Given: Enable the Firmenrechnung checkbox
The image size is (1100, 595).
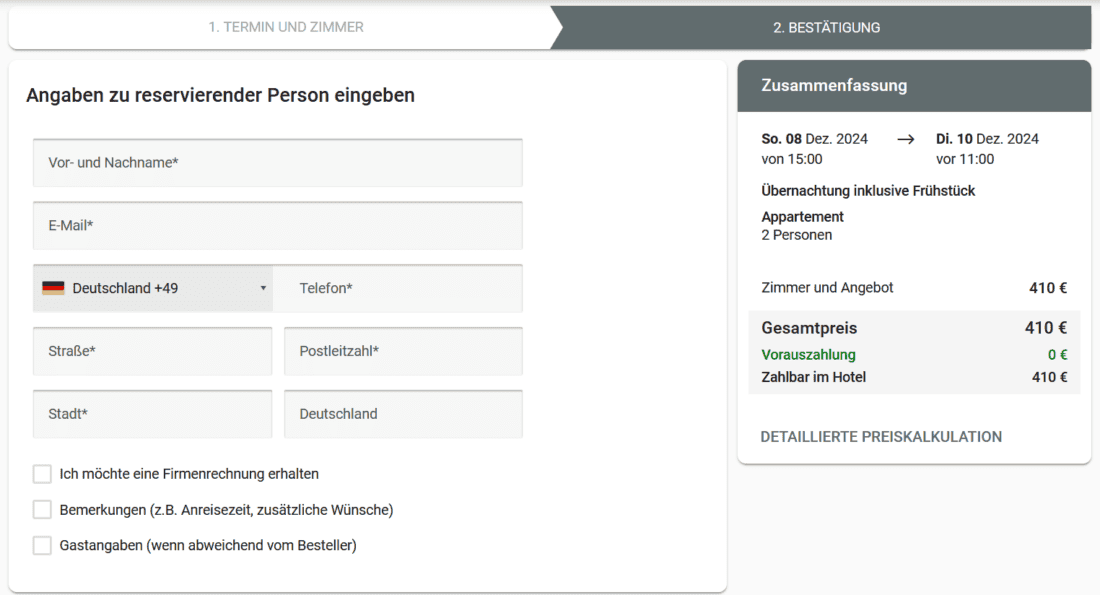Looking at the screenshot, I should pos(42,474).
